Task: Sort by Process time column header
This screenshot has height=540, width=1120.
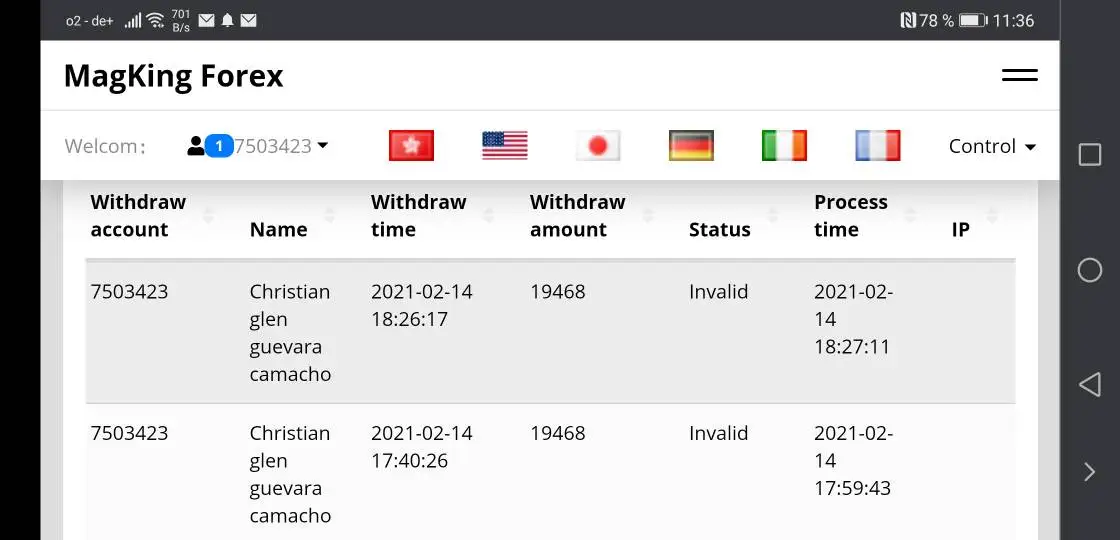Action: point(851,215)
